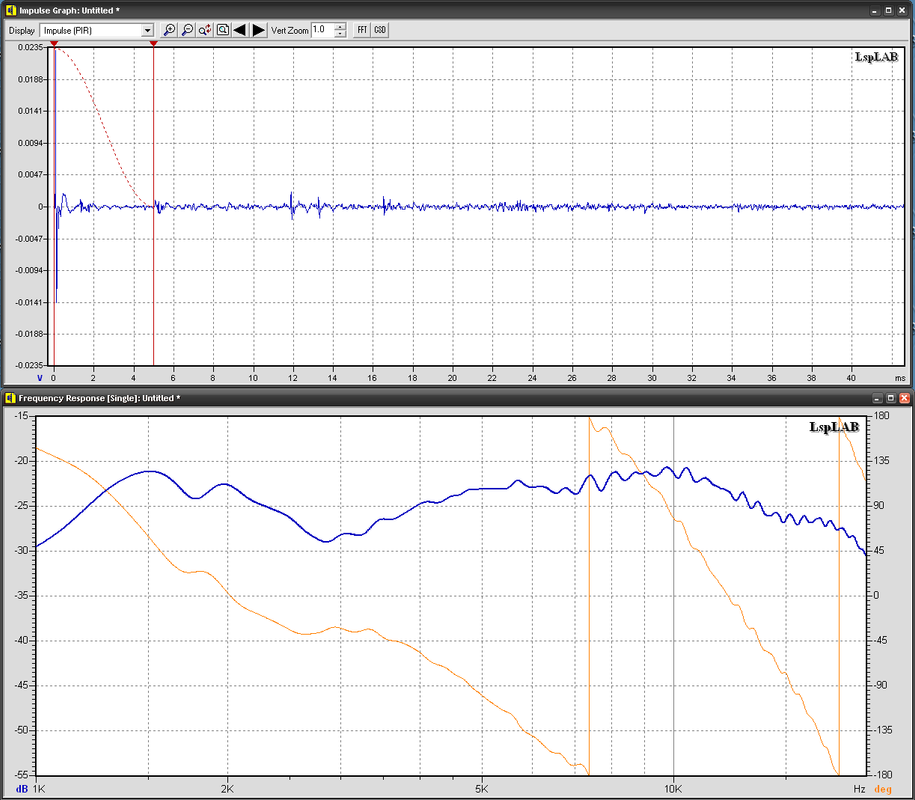Click the 2K frequency axis label
The image size is (915, 800).
point(227,789)
